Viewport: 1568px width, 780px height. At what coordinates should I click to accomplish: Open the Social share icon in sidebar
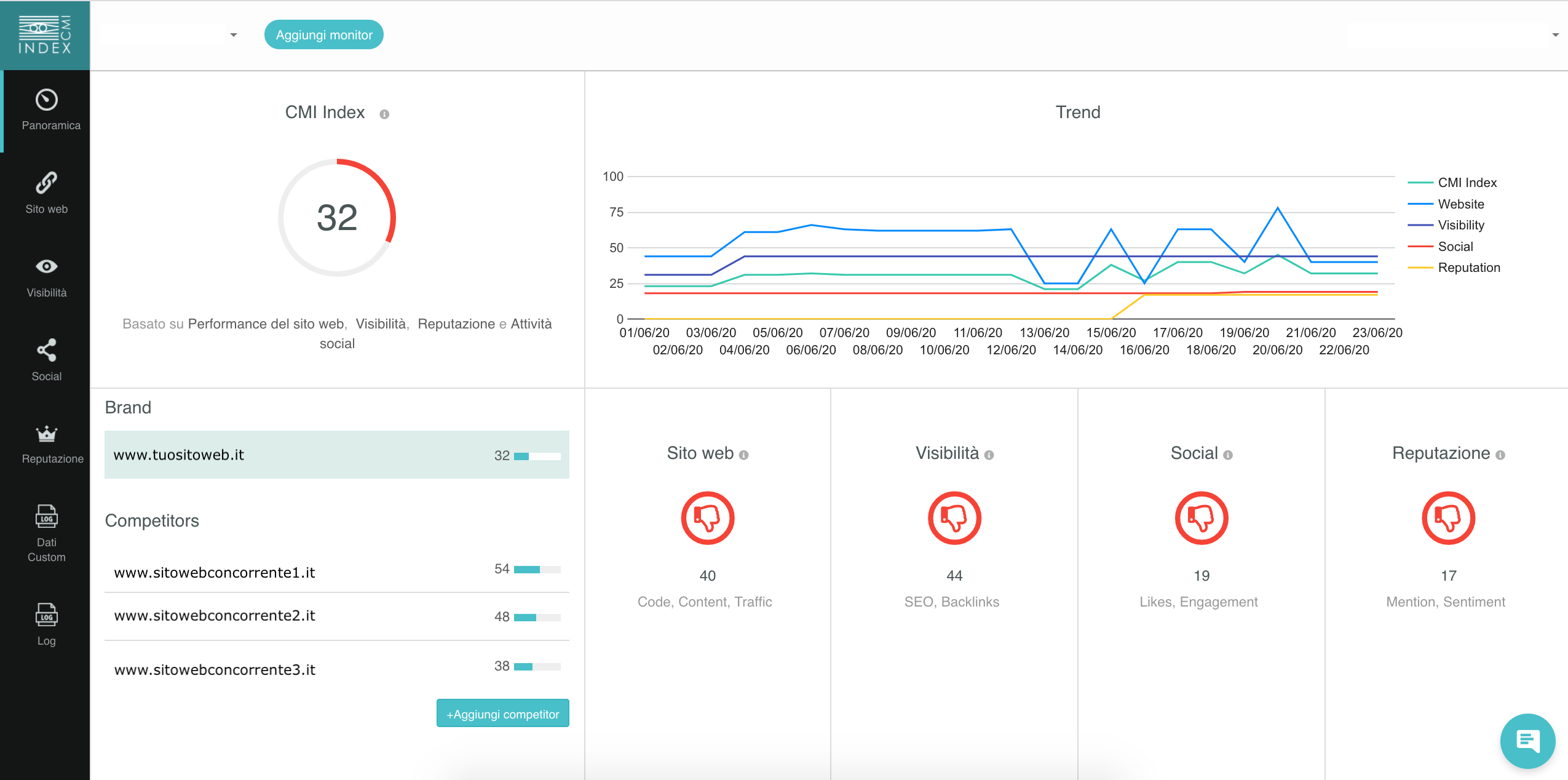47,350
